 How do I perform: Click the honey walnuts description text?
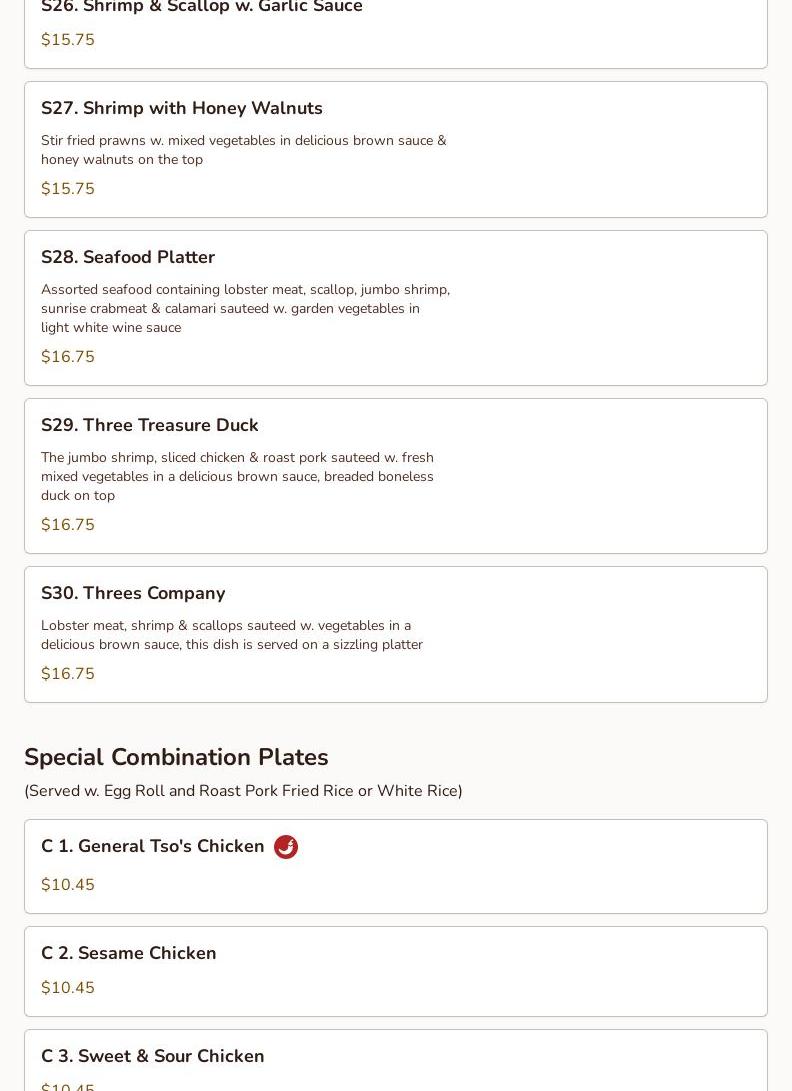pyautogui.click(x=244, y=150)
